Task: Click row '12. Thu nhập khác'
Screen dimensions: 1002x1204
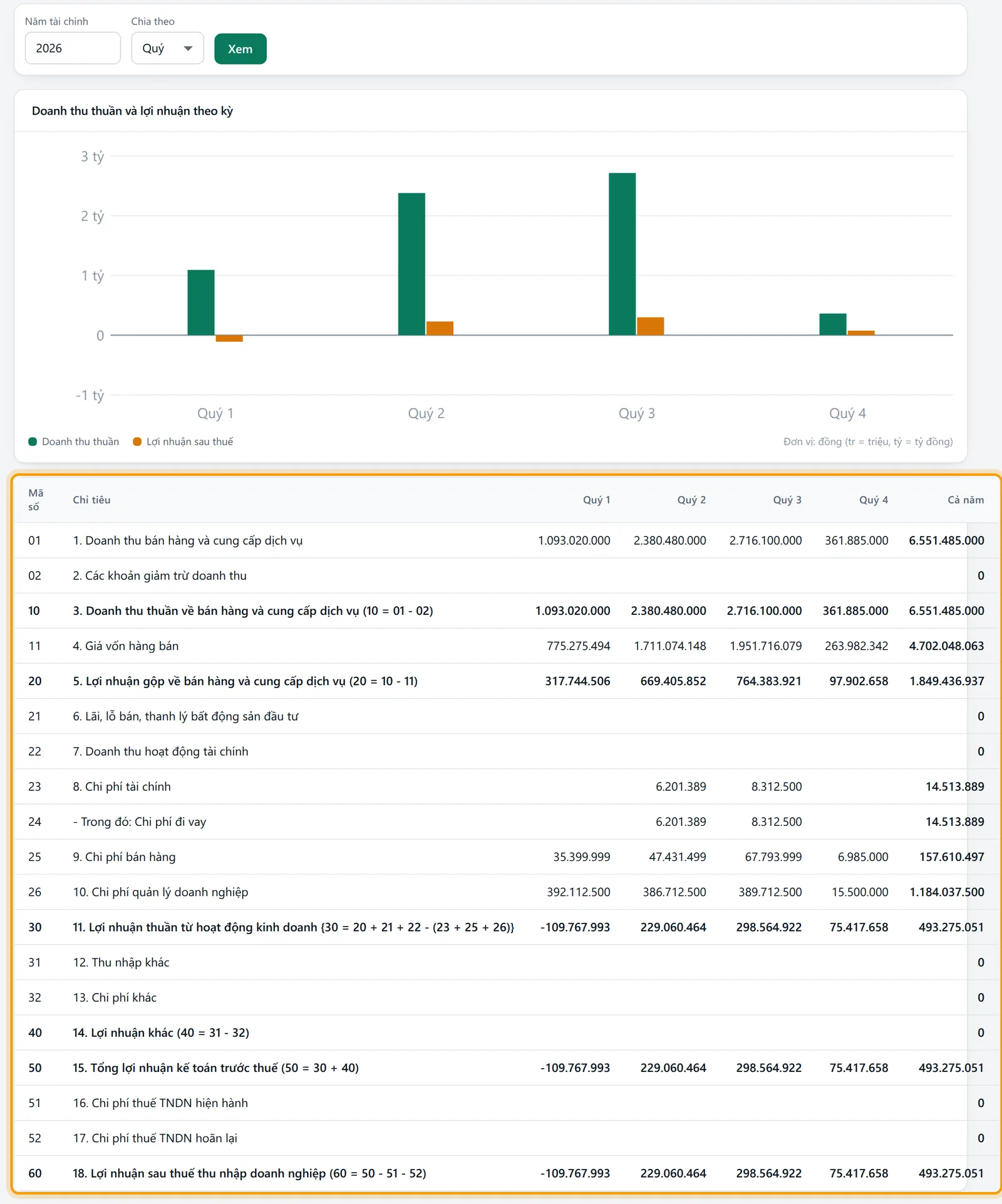Action: tap(507, 962)
